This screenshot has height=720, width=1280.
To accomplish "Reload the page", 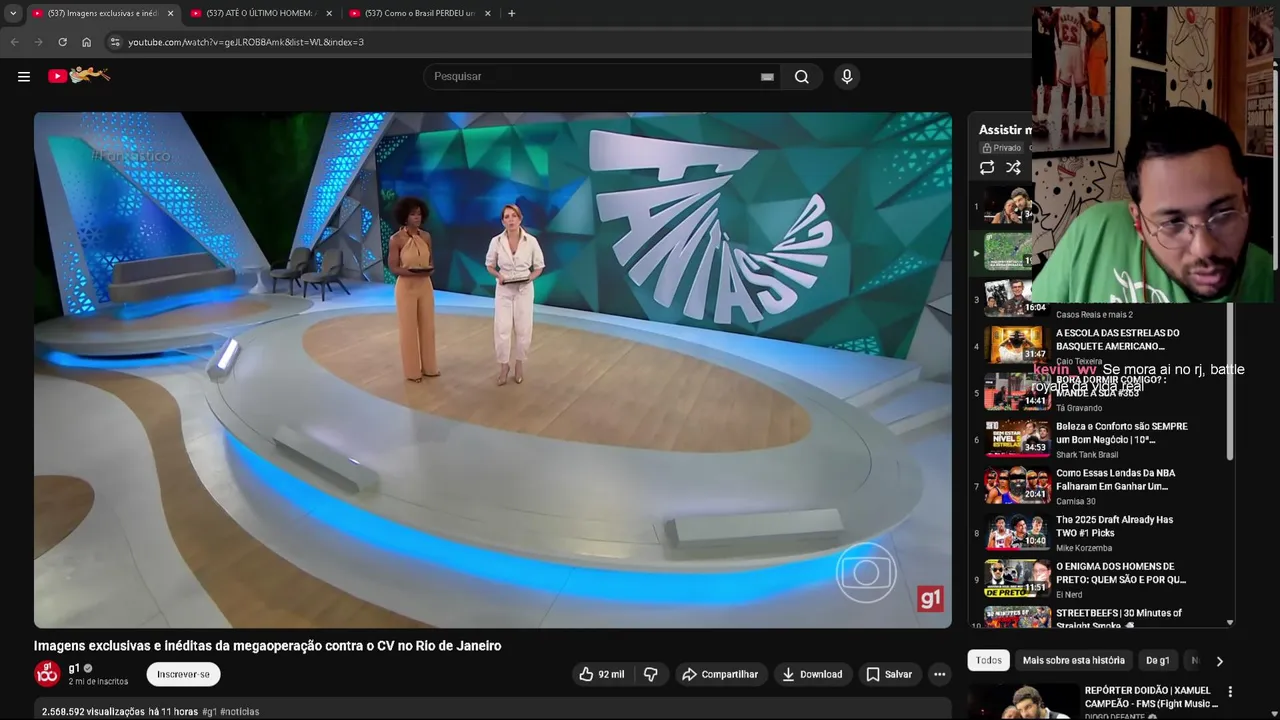I will click(62, 42).
